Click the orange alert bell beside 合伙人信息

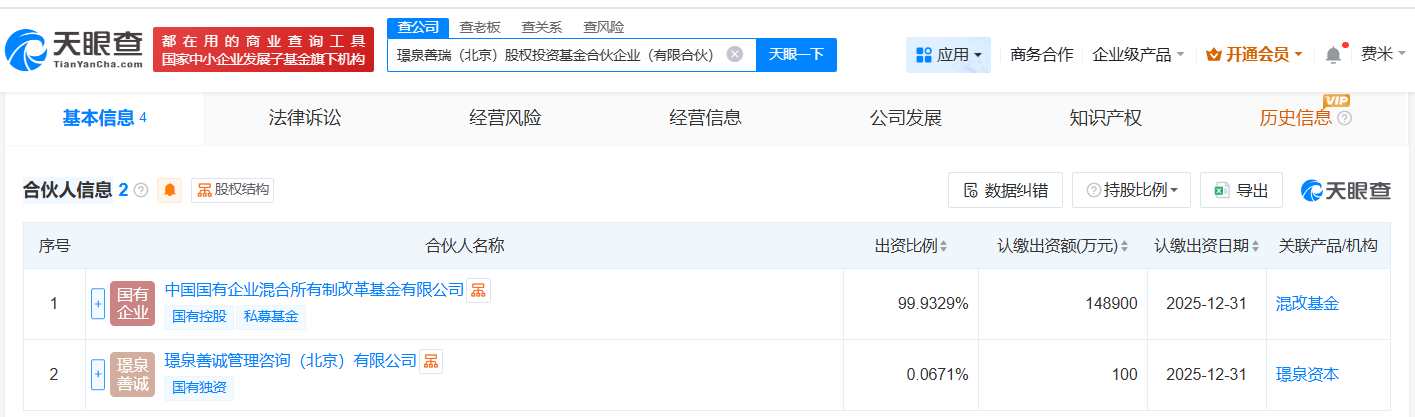pos(170,190)
